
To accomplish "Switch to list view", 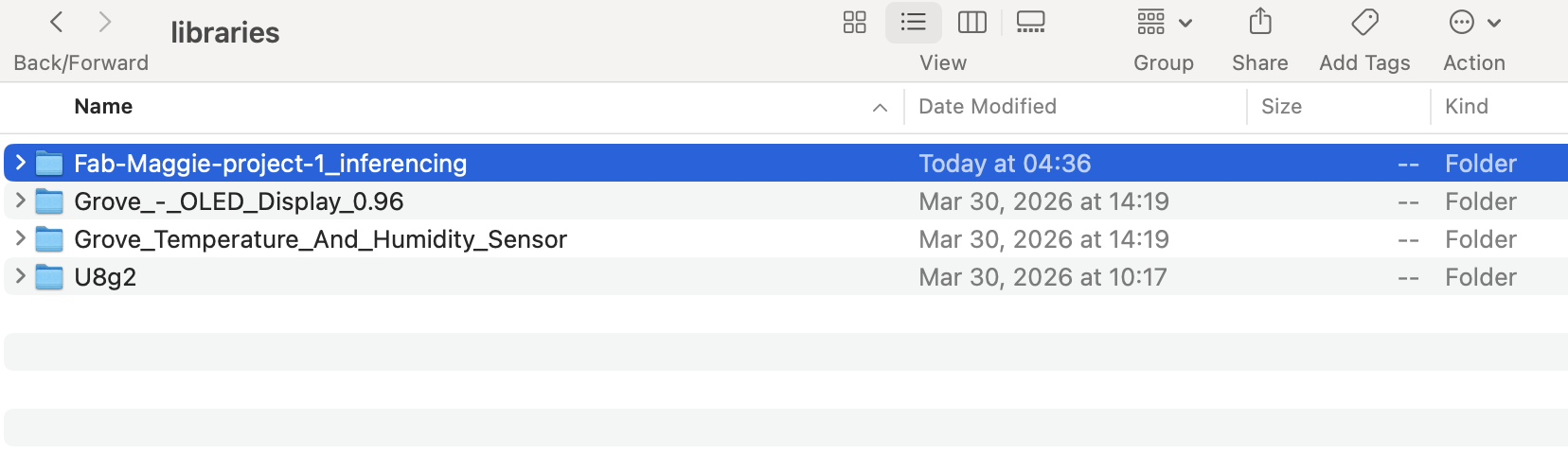I will pyautogui.click(x=913, y=22).
